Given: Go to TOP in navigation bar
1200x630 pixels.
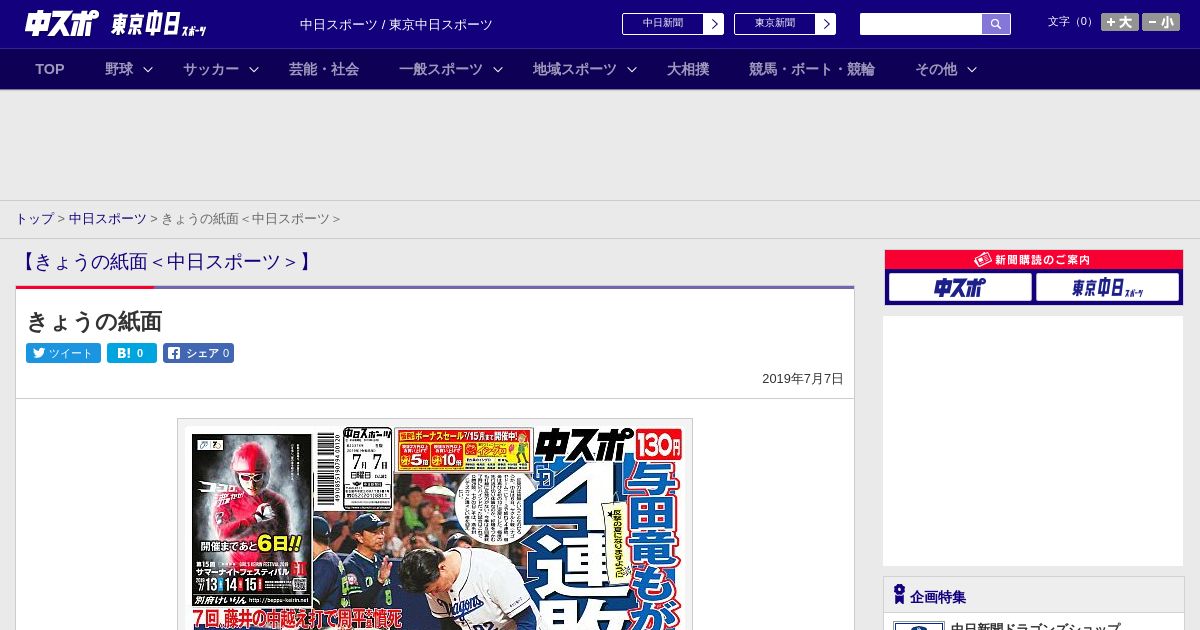Looking at the screenshot, I should click(50, 69).
